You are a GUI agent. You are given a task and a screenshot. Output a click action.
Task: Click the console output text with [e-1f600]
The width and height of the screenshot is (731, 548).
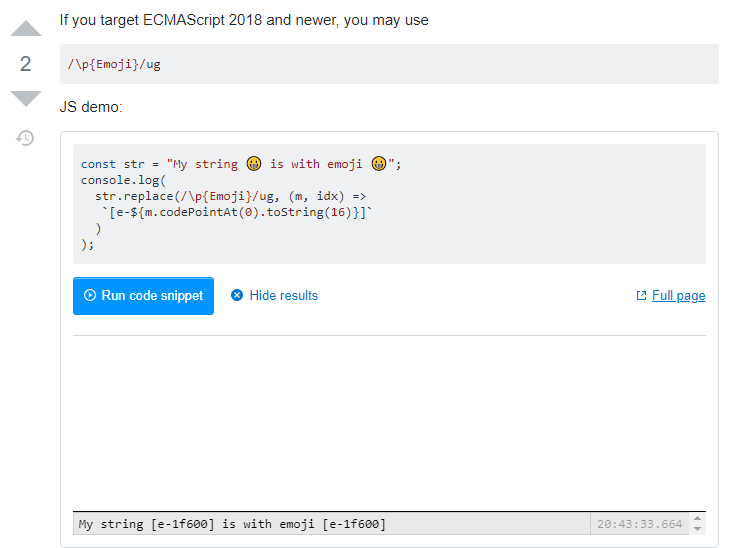[232, 524]
